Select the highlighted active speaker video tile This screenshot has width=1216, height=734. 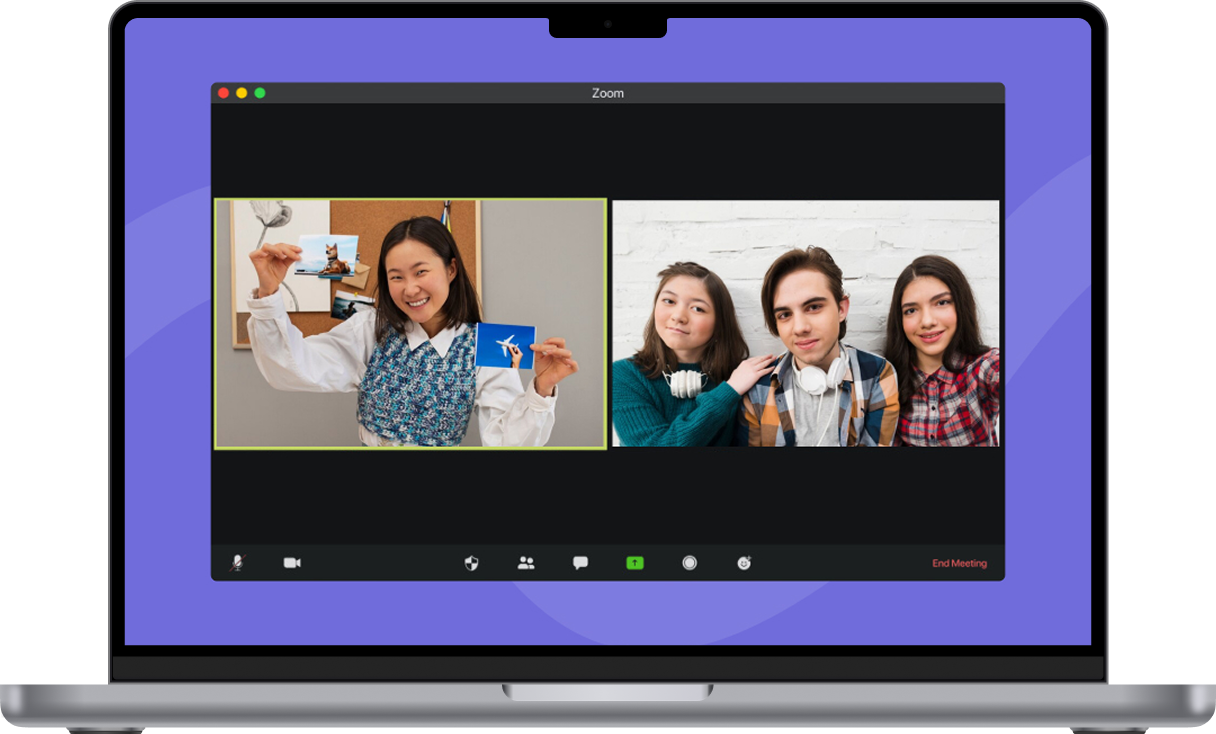pyautogui.click(x=410, y=323)
